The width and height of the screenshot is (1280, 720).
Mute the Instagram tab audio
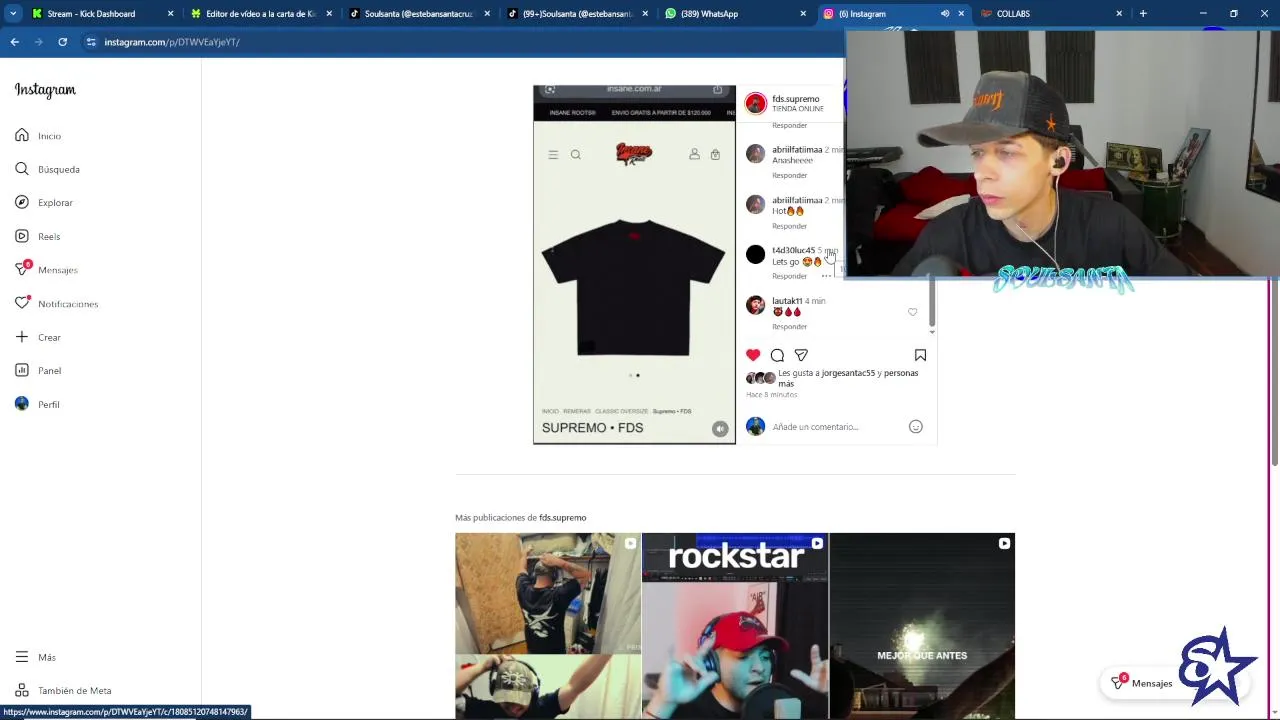click(x=945, y=14)
